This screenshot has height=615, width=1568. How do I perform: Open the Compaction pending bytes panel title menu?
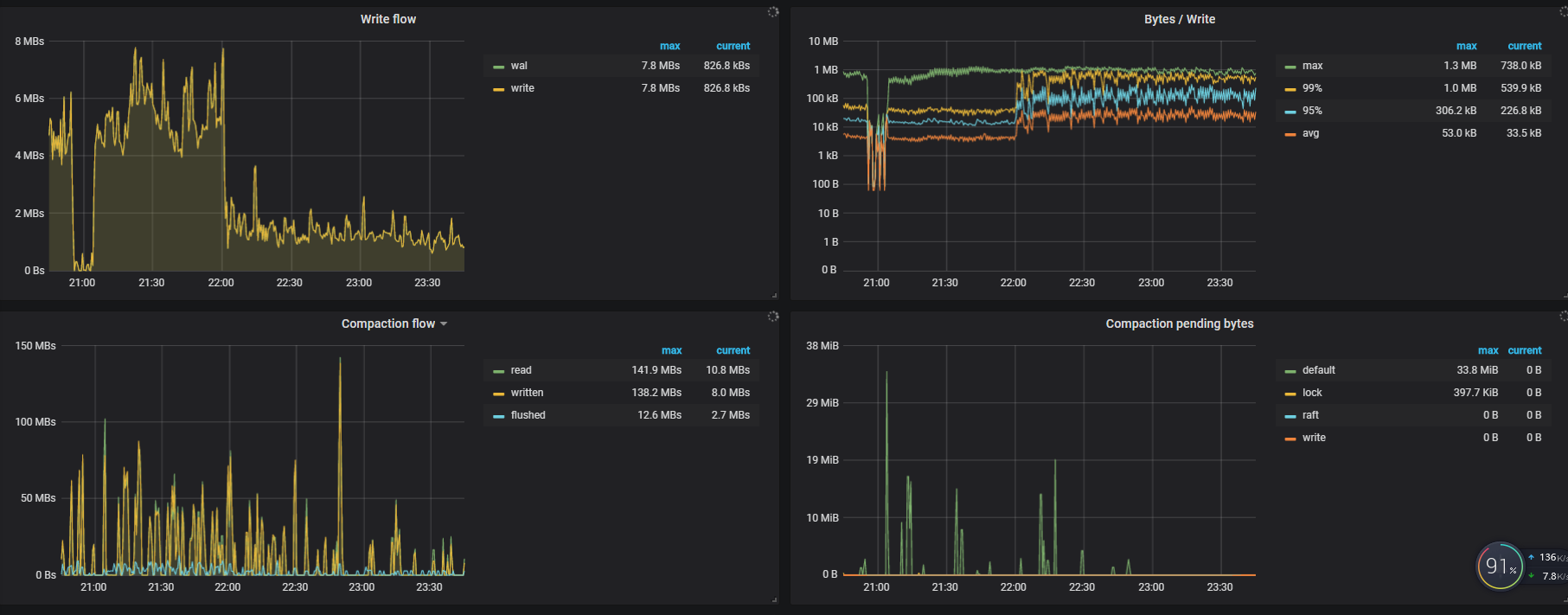tap(1179, 324)
